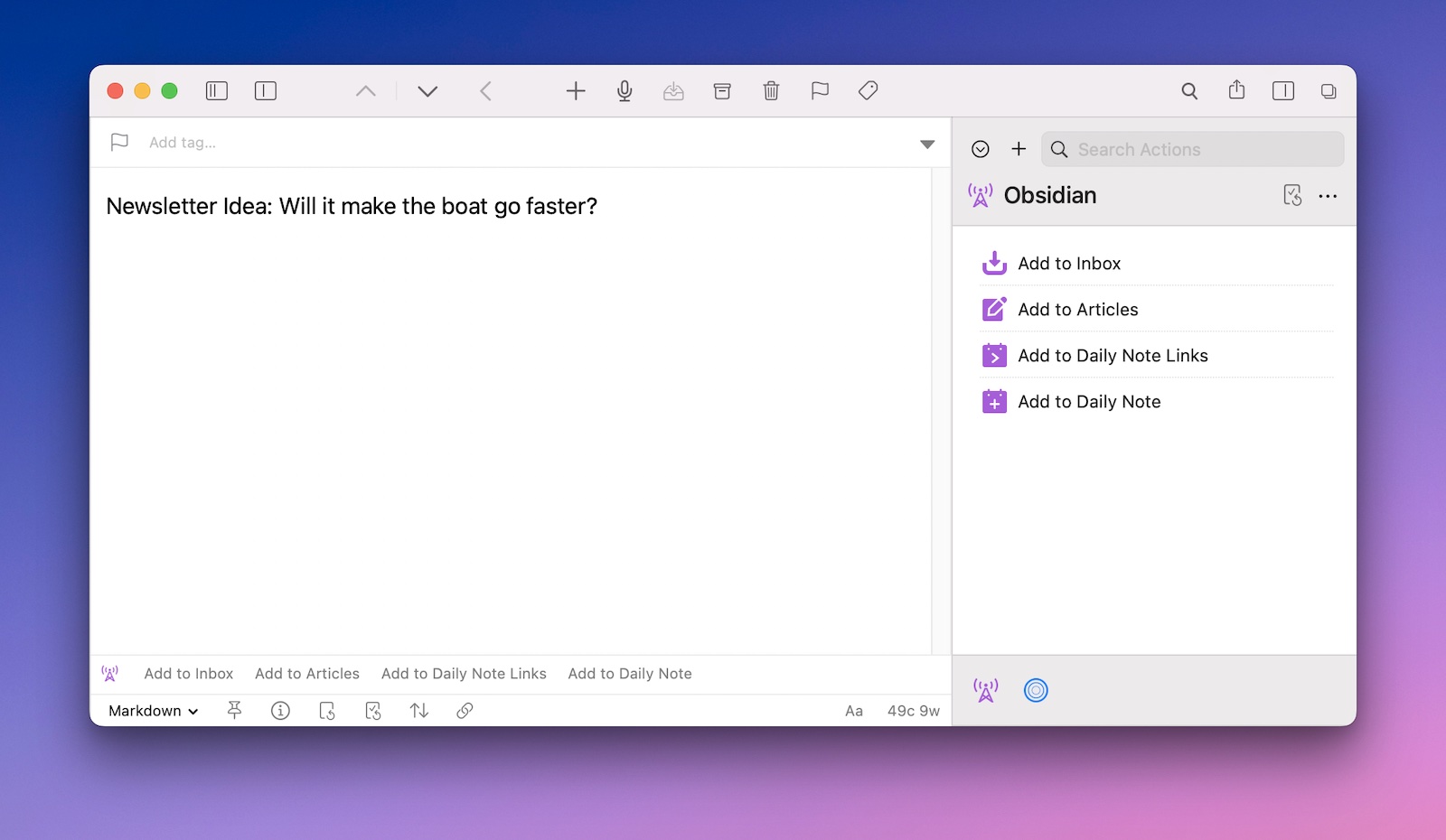Run Add to Articles action in list
The width and height of the screenshot is (1446, 840).
tap(1156, 309)
